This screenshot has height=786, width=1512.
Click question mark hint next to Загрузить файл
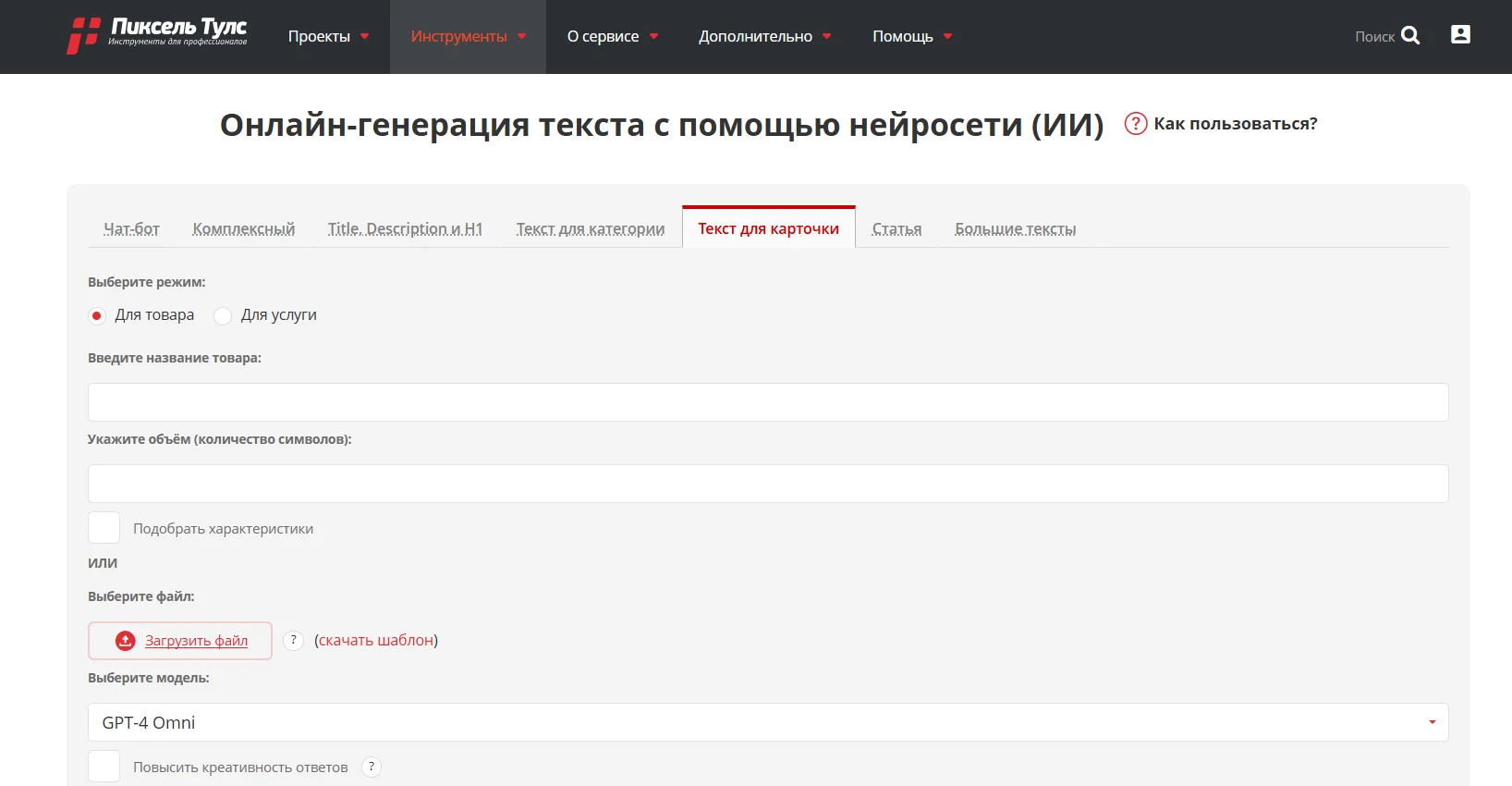click(x=293, y=640)
